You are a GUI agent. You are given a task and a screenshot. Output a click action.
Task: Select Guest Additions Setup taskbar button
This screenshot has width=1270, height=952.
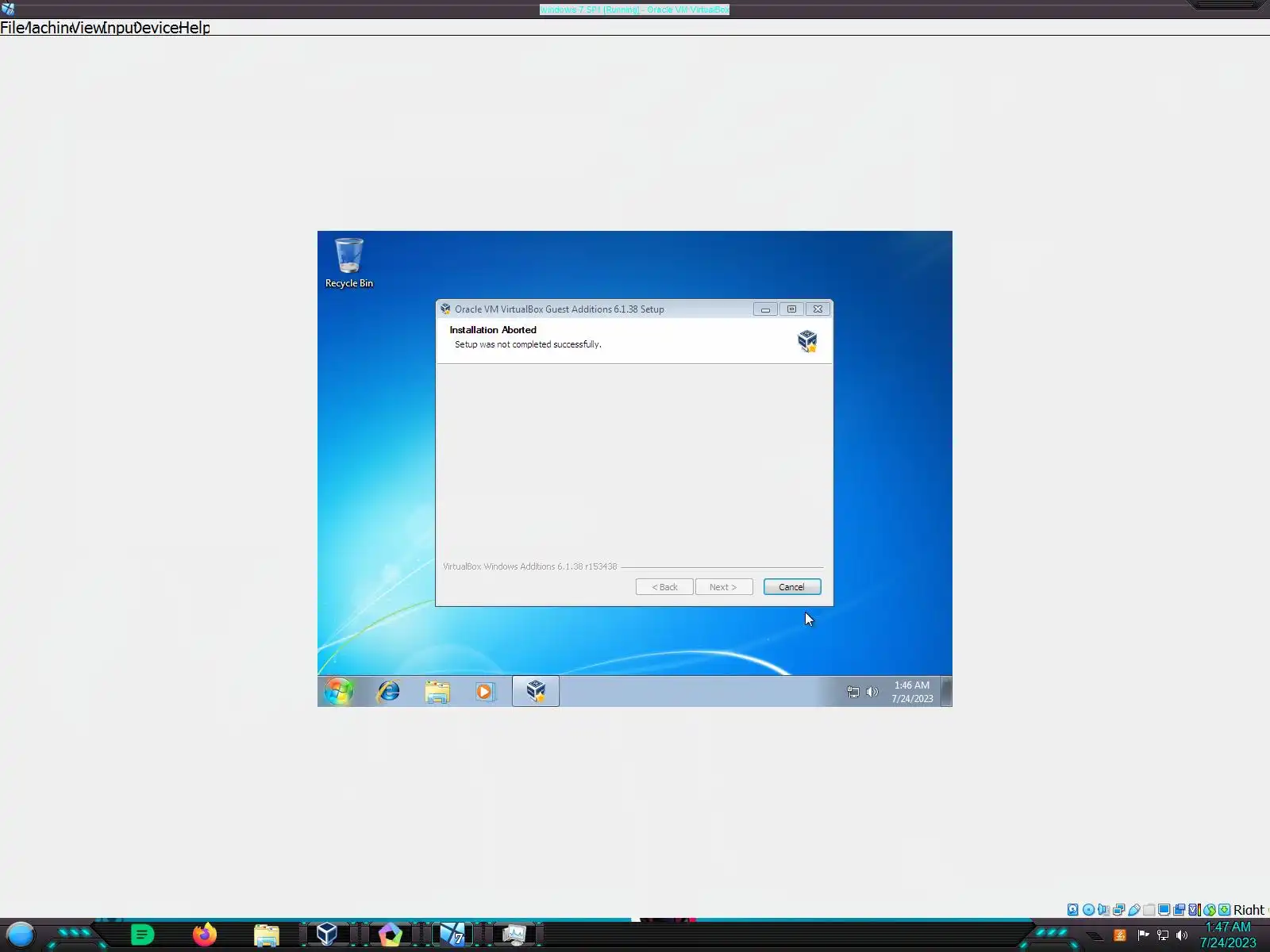536,691
